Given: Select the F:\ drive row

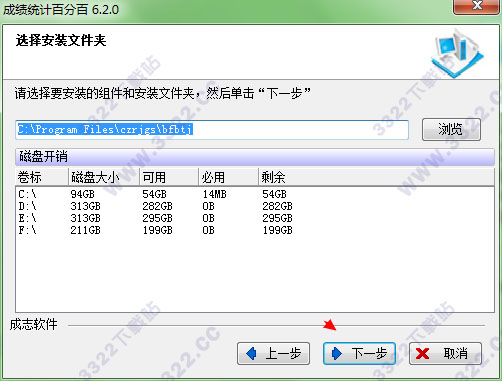Looking at the screenshot, I should click(255, 230).
